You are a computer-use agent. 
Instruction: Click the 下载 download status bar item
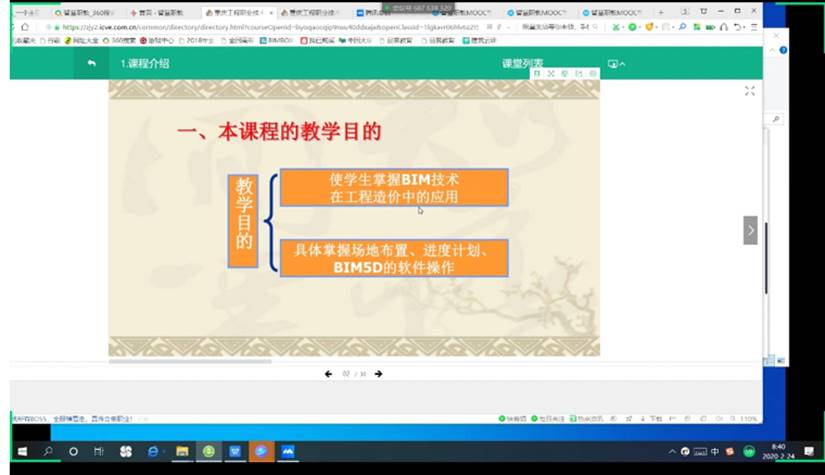pos(651,419)
